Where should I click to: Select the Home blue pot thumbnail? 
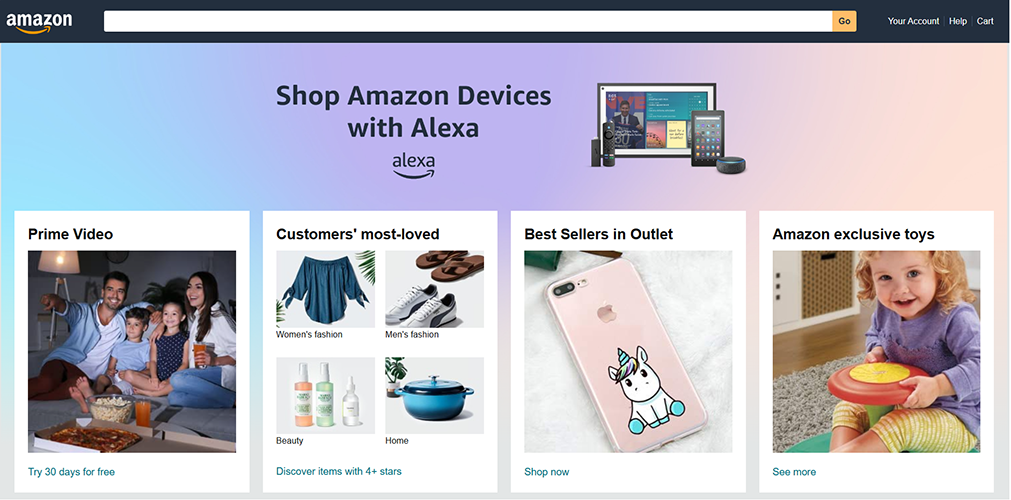pos(435,395)
